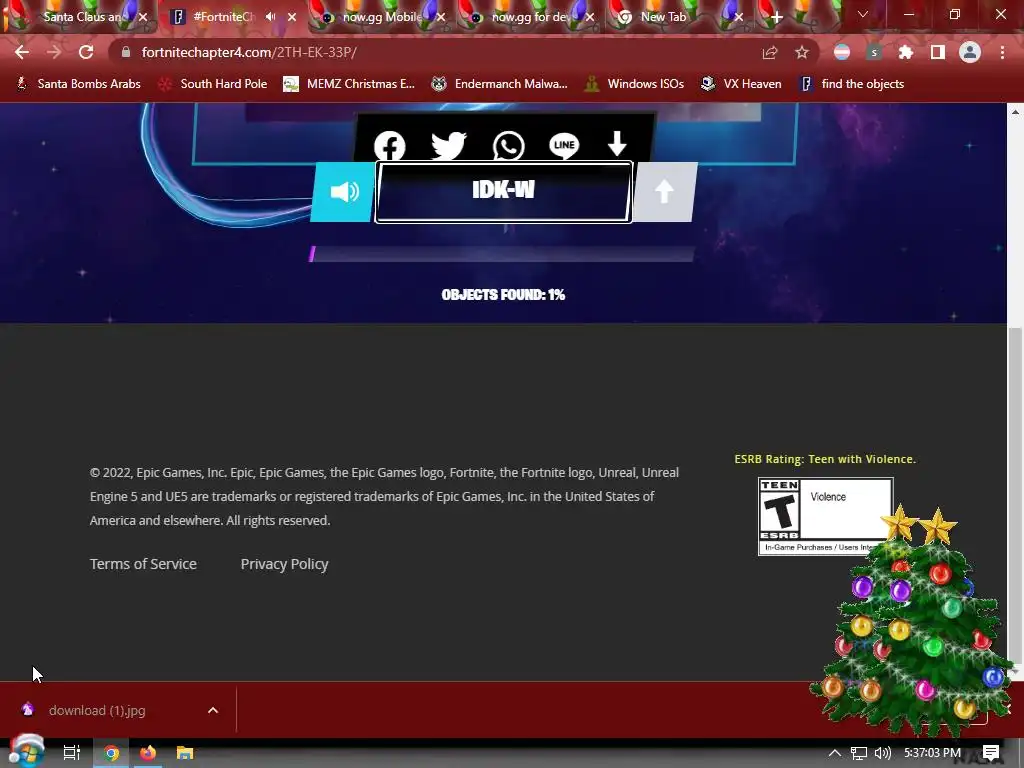Open the South Hard Pole bookmark
The width and height of the screenshot is (1024, 768).
(x=214, y=84)
